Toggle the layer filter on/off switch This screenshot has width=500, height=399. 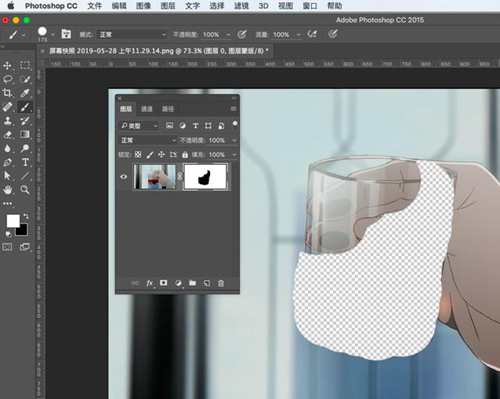[x=235, y=124]
